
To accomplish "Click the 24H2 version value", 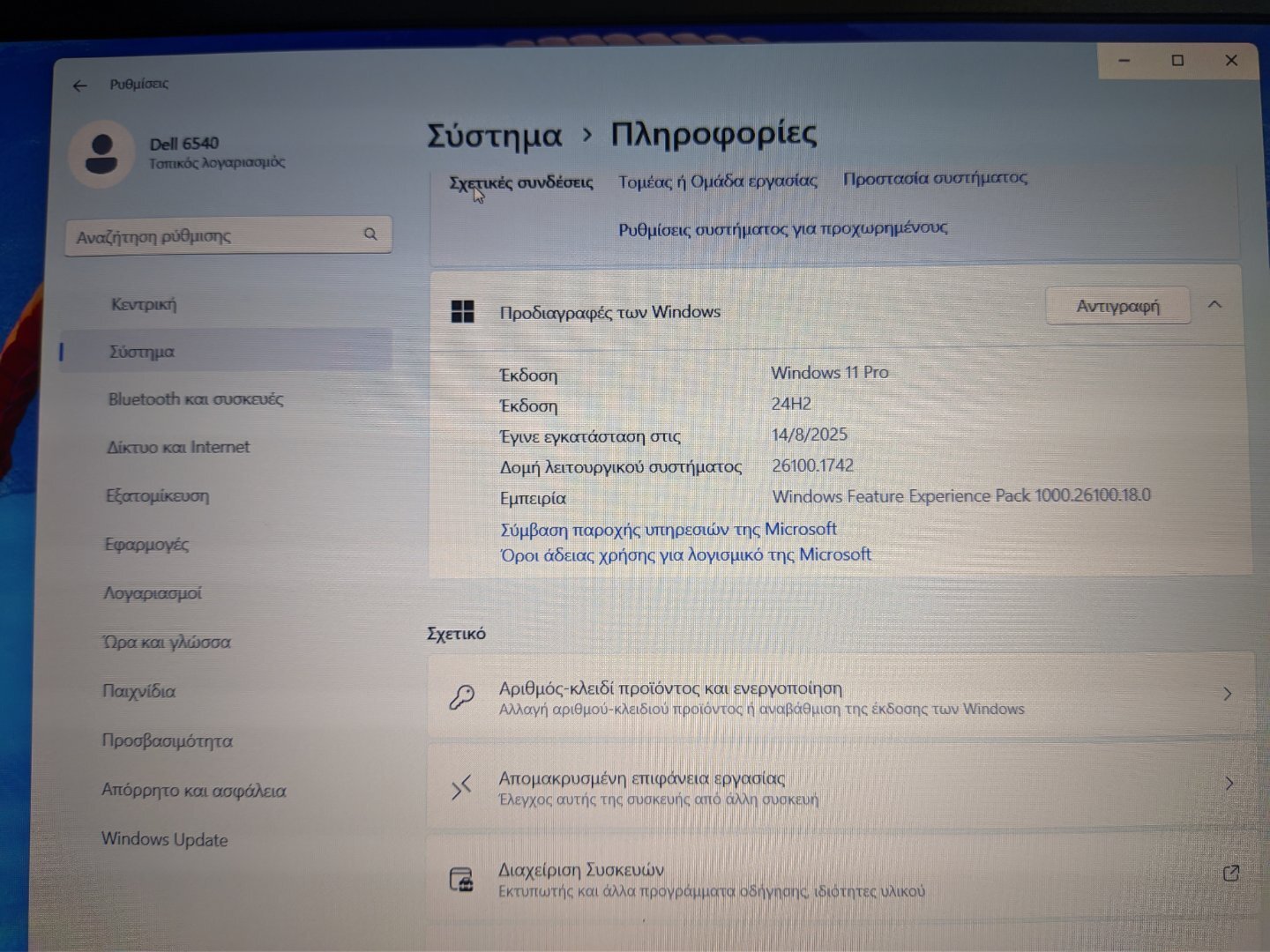I will pyautogui.click(x=791, y=404).
